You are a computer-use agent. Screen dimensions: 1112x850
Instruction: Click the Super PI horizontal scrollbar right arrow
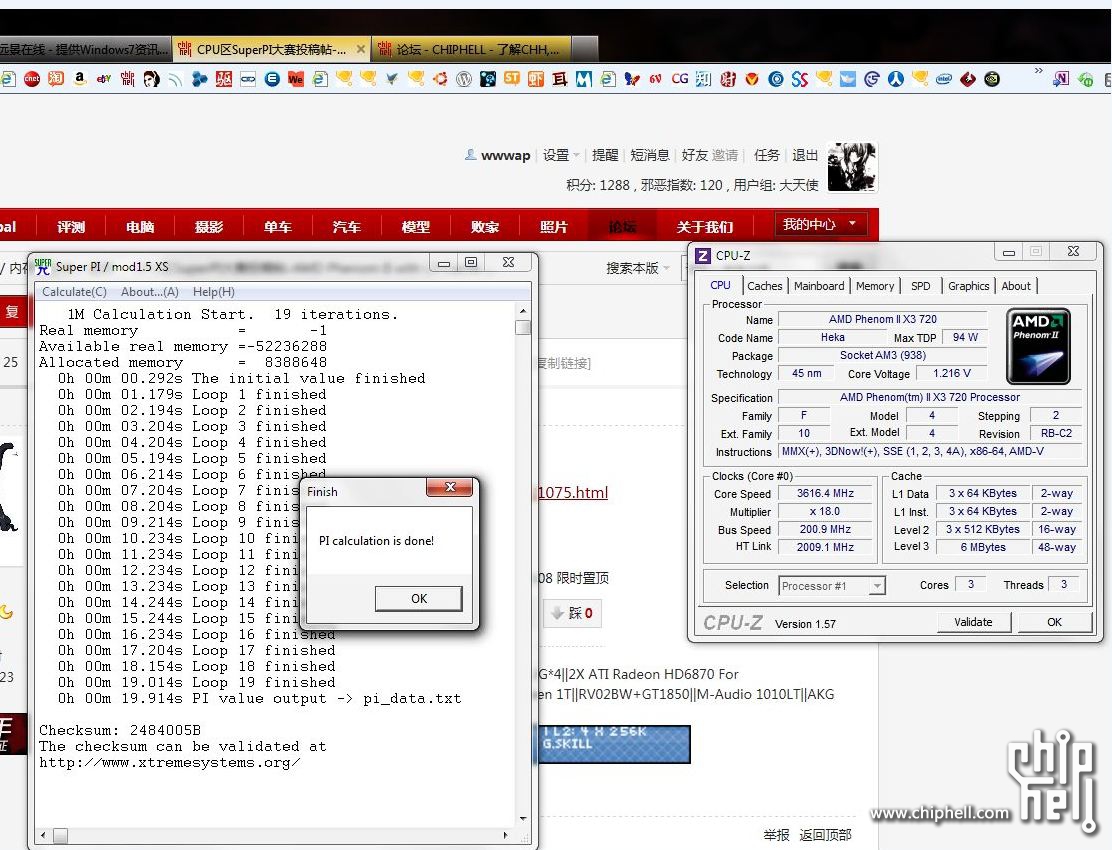[506, 835]
